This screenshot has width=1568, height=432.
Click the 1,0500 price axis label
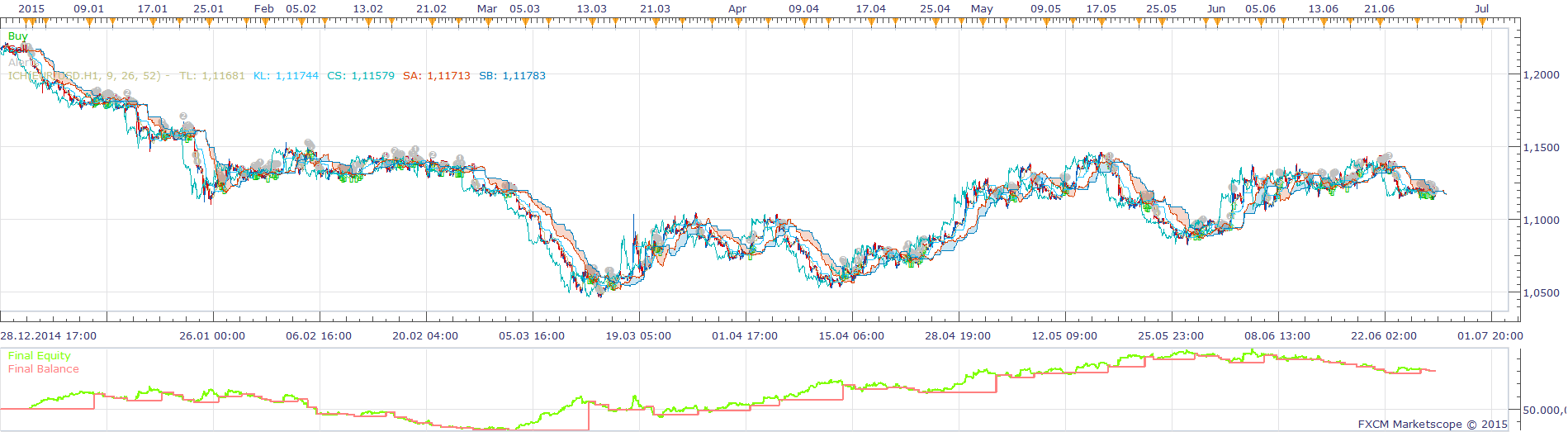pos(1542,293)
